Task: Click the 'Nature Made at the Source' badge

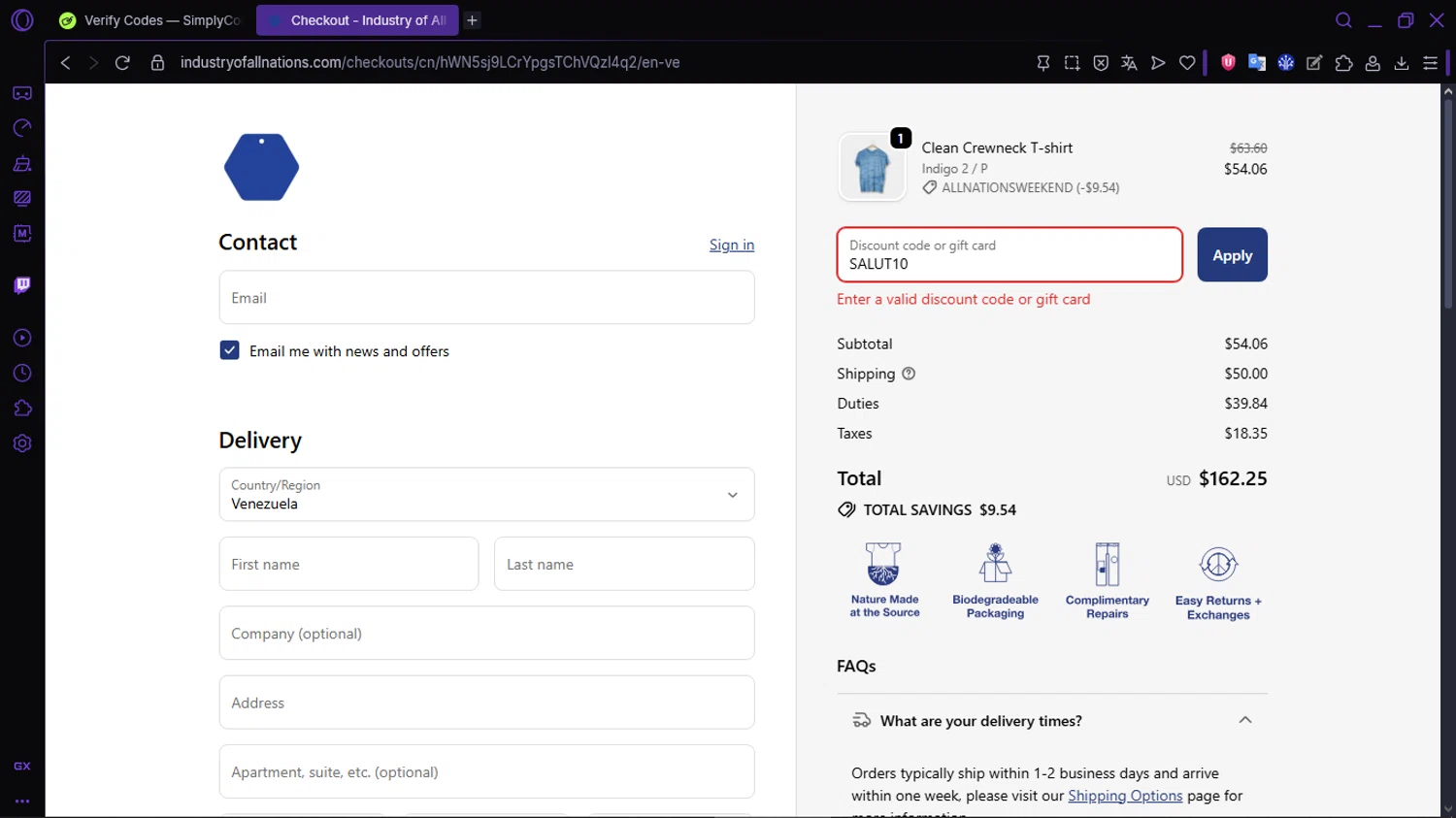Action: [884, 579]
